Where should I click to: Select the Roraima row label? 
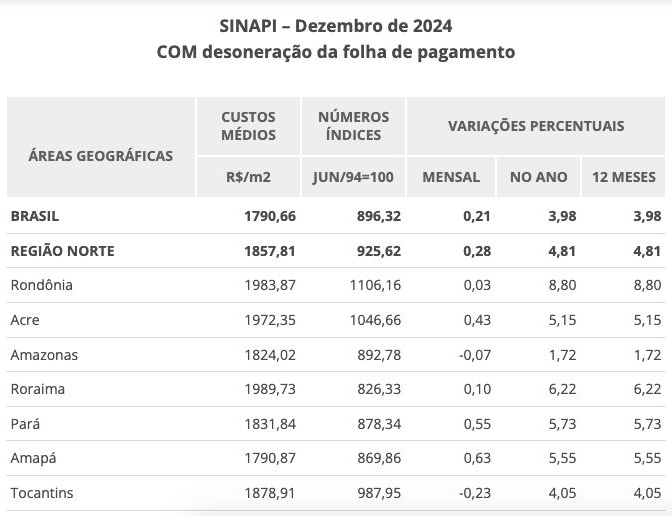click(38, 389)
